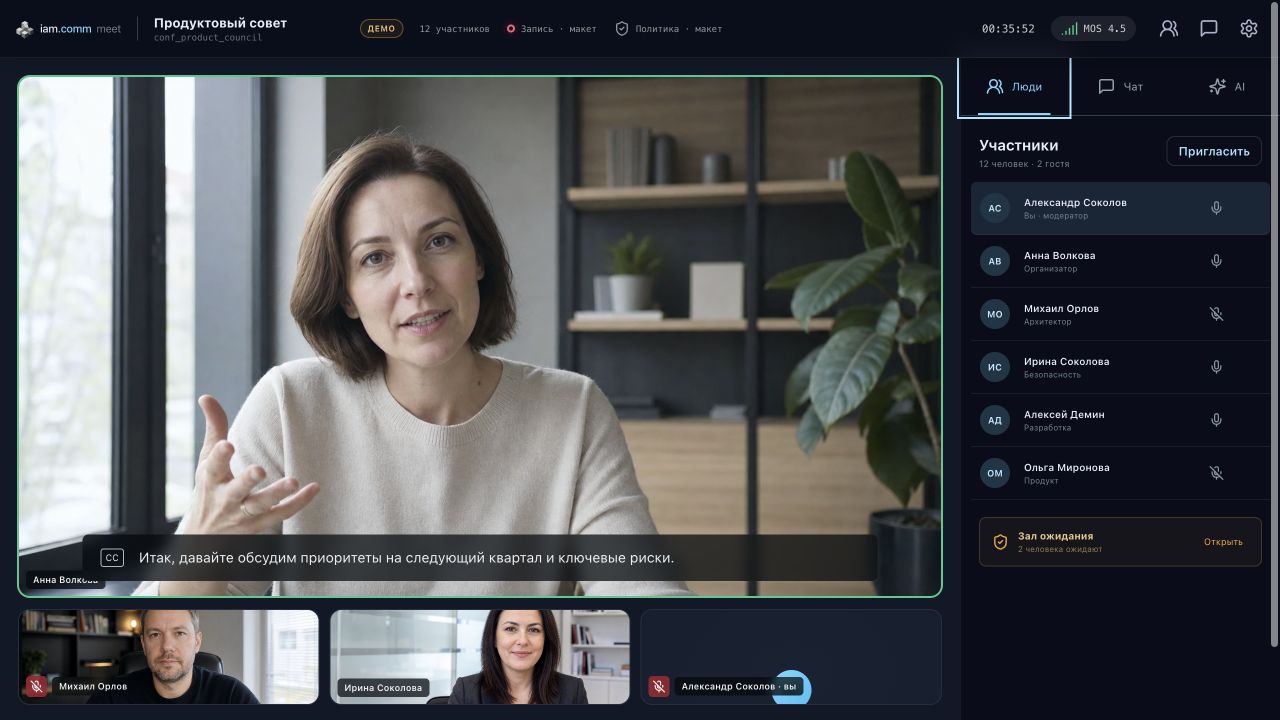Open chat using the header speech bubble icon
The width and height of the screenshot is (1280, 720).
(x=1209, y=29)
